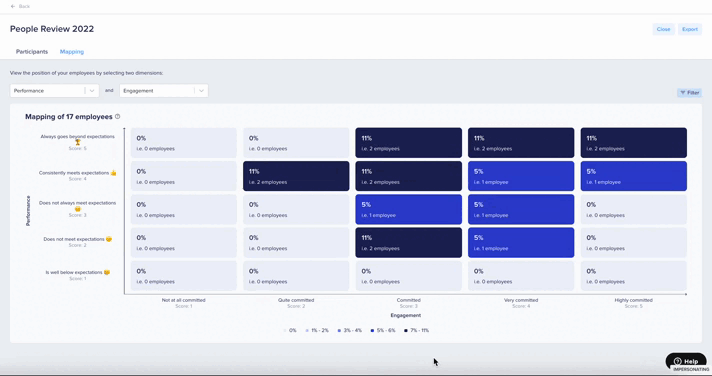712x376 pixels.
Task: Click the Engagement axis title
Action: pos(405,315)
